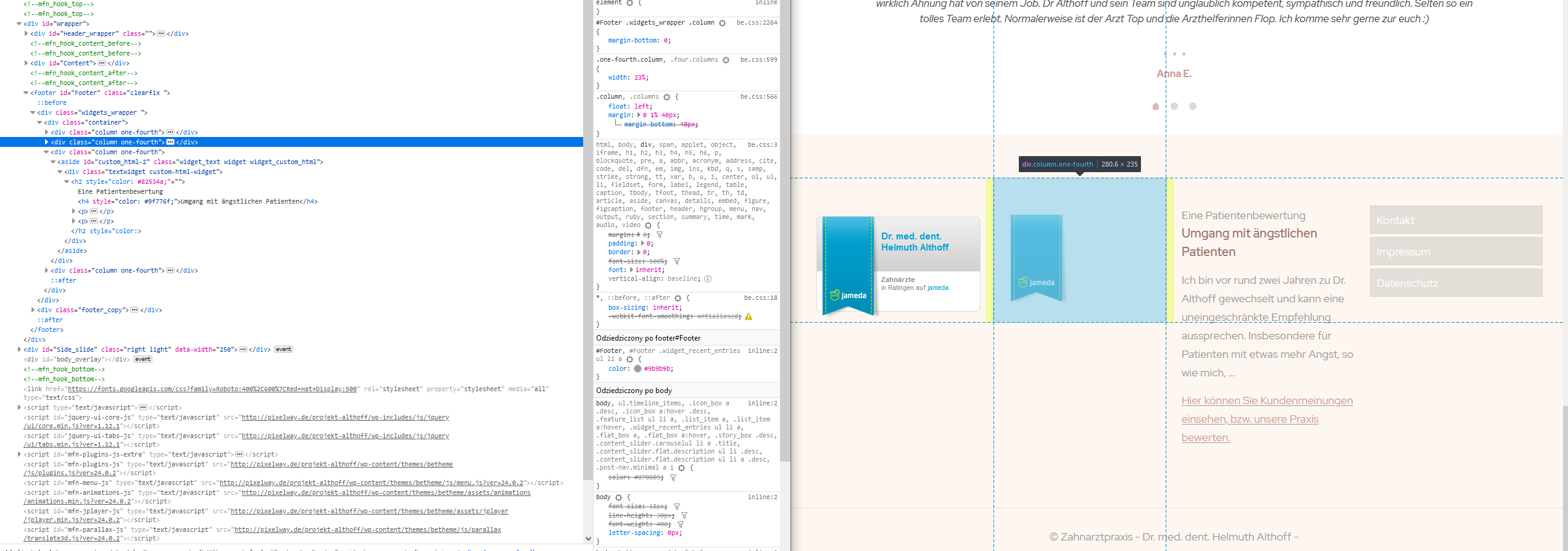Image resolution: width=1568 pixels, height=551 pixels.
Task: Collapse the div id Wrapper node
Action: pos(19,24)
